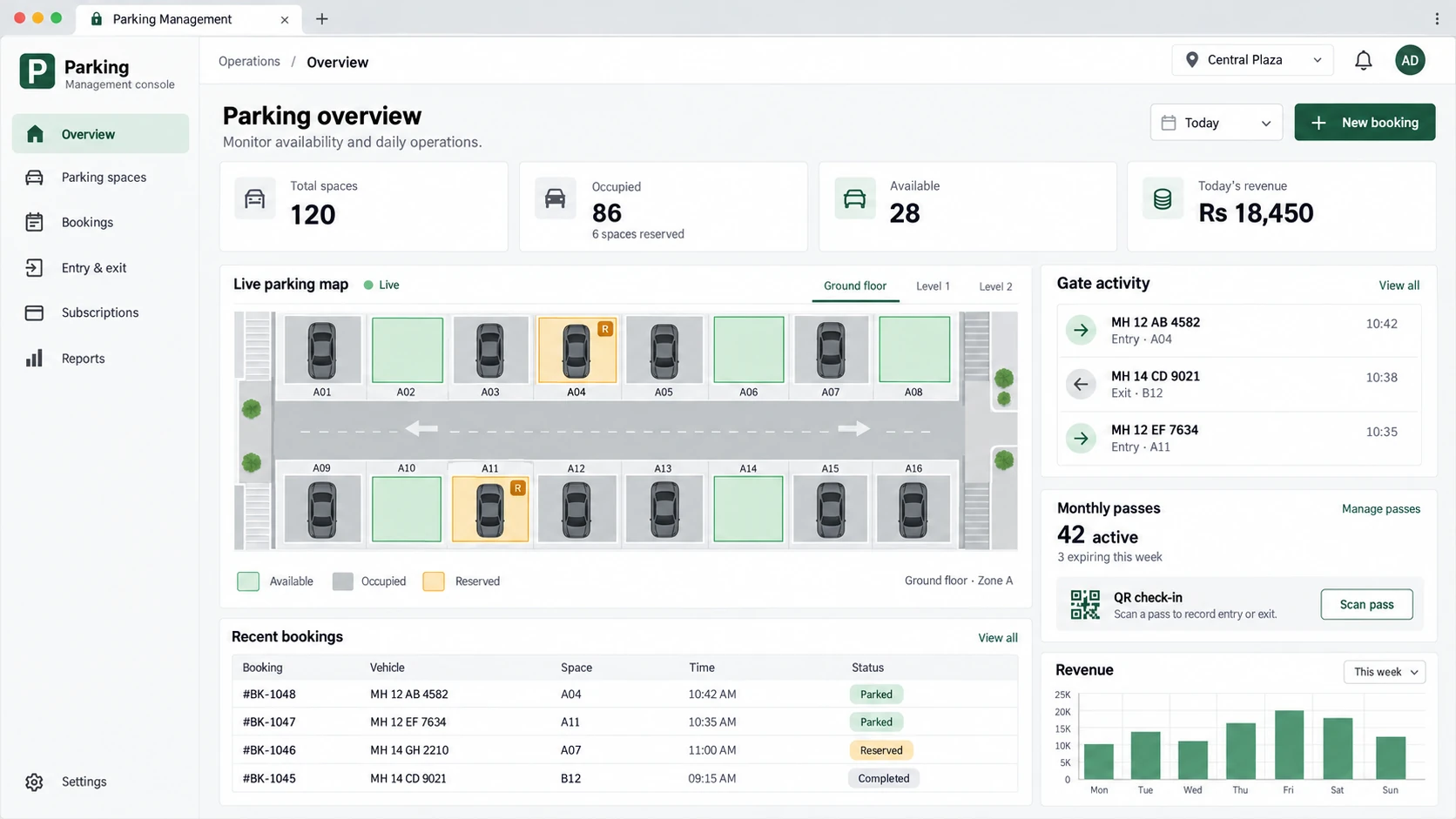Open the notifications bell
Screen dimensions: 1456x819
point(1363,60)
